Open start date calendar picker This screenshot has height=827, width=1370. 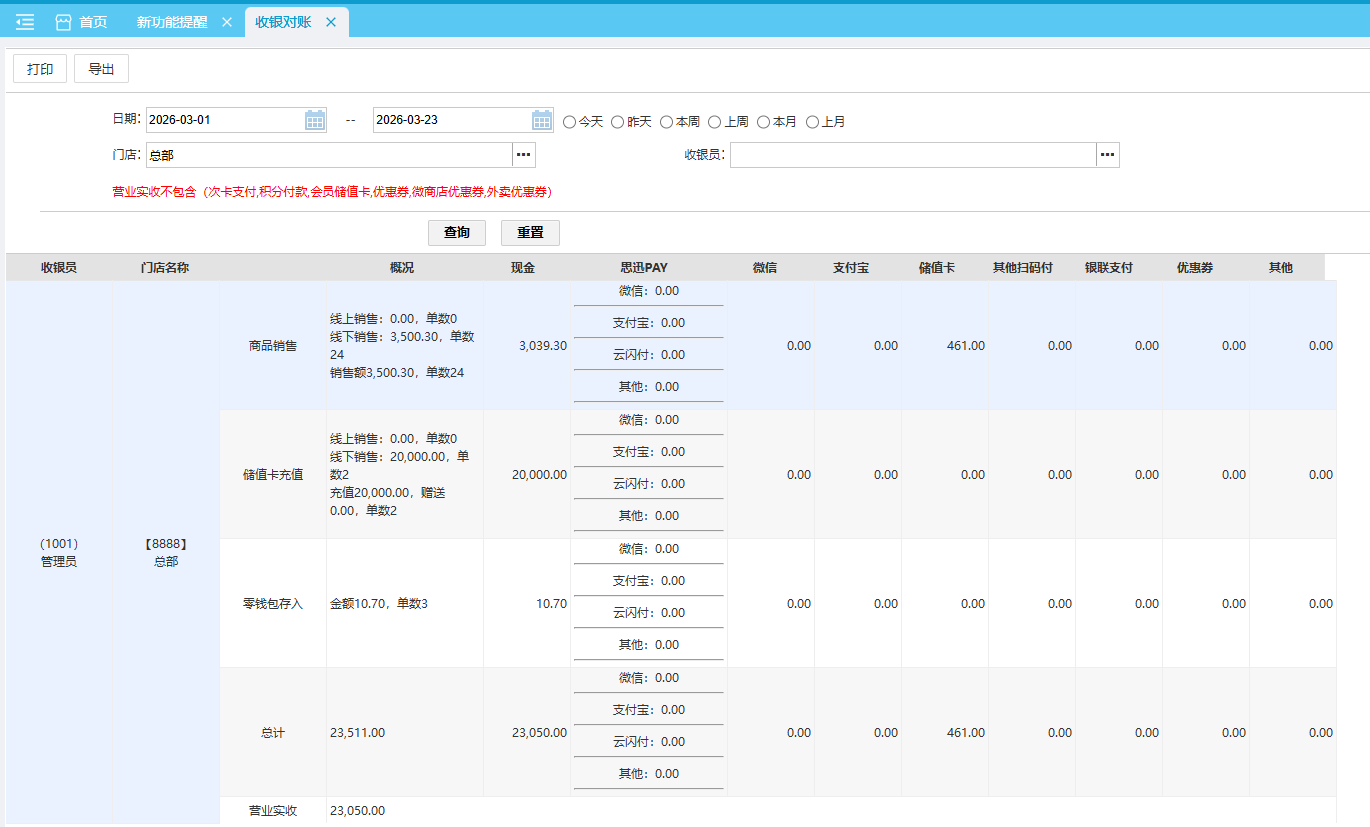point(315,120)
